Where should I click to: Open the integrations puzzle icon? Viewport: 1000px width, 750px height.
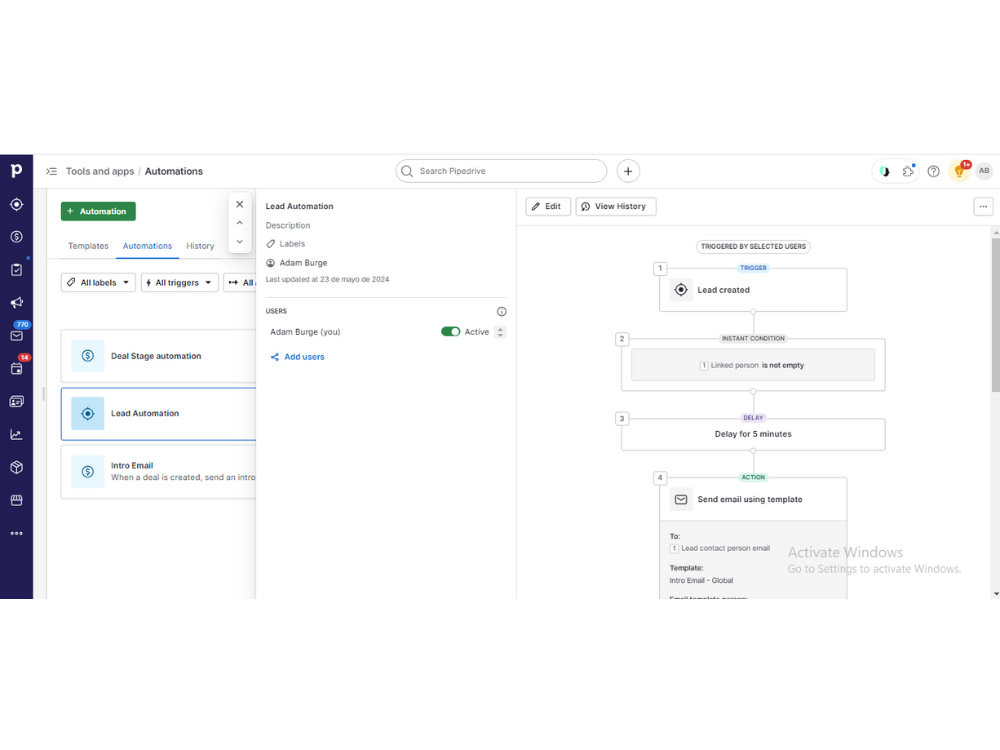908,171
